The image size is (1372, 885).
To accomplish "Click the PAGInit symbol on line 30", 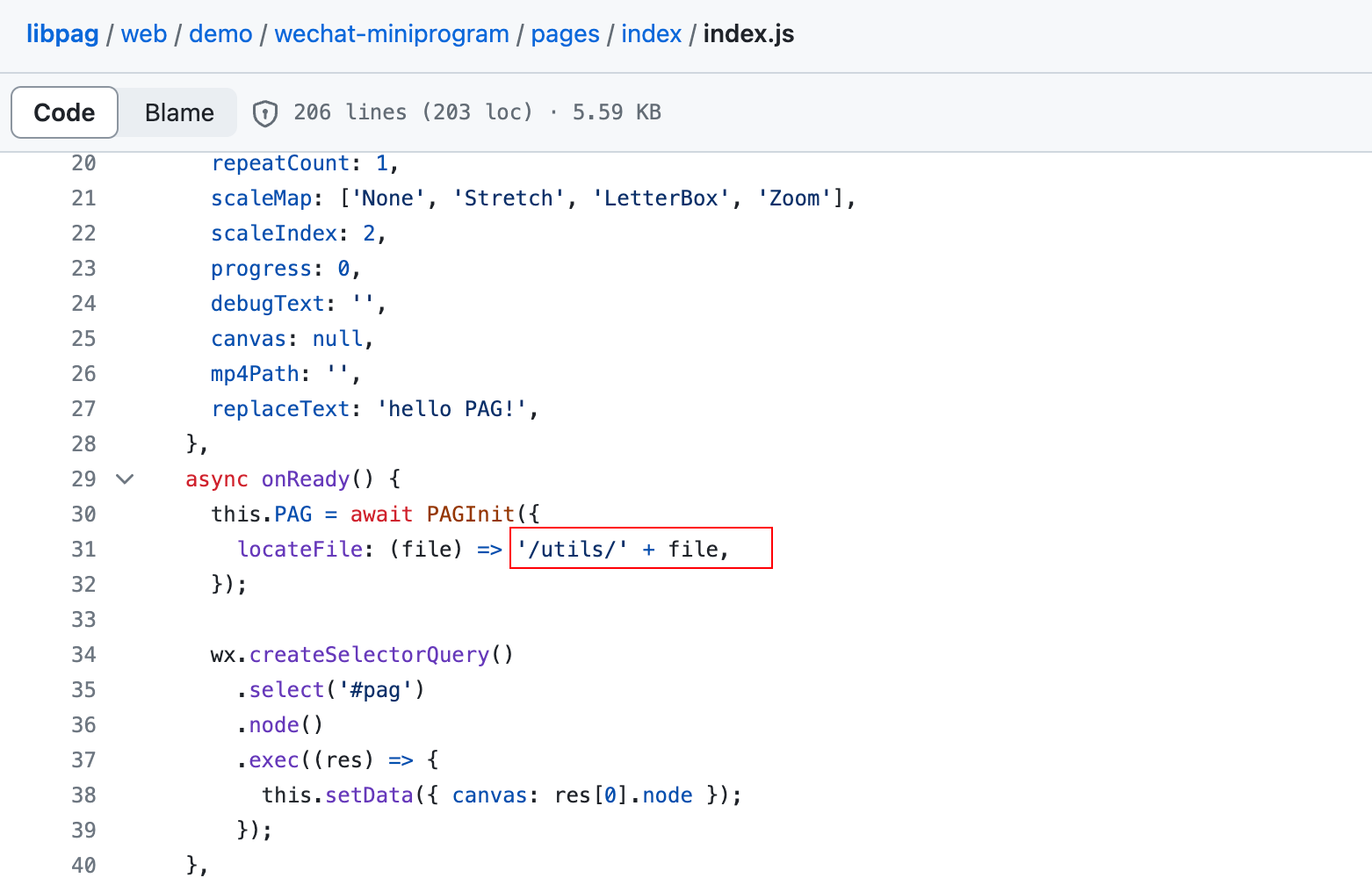I will click(471, 514).
